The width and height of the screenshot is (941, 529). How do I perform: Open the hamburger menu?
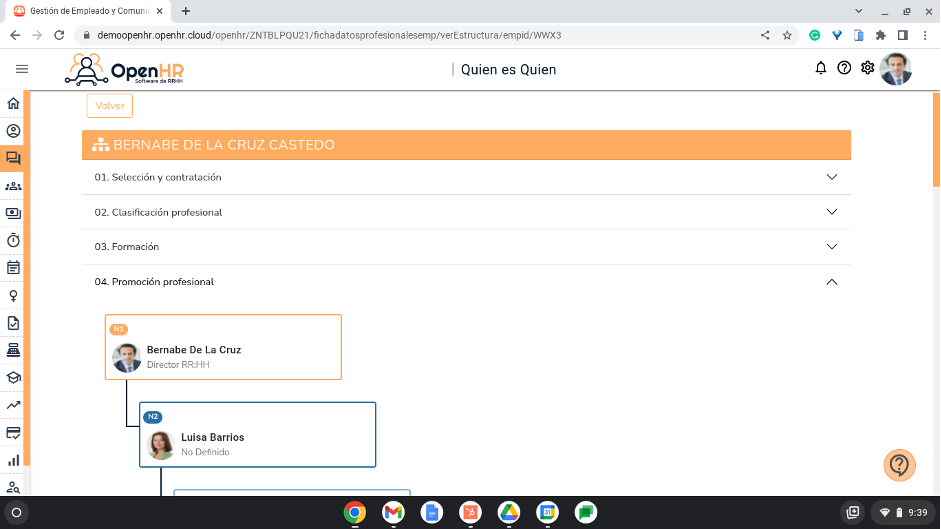click(22, 69)
